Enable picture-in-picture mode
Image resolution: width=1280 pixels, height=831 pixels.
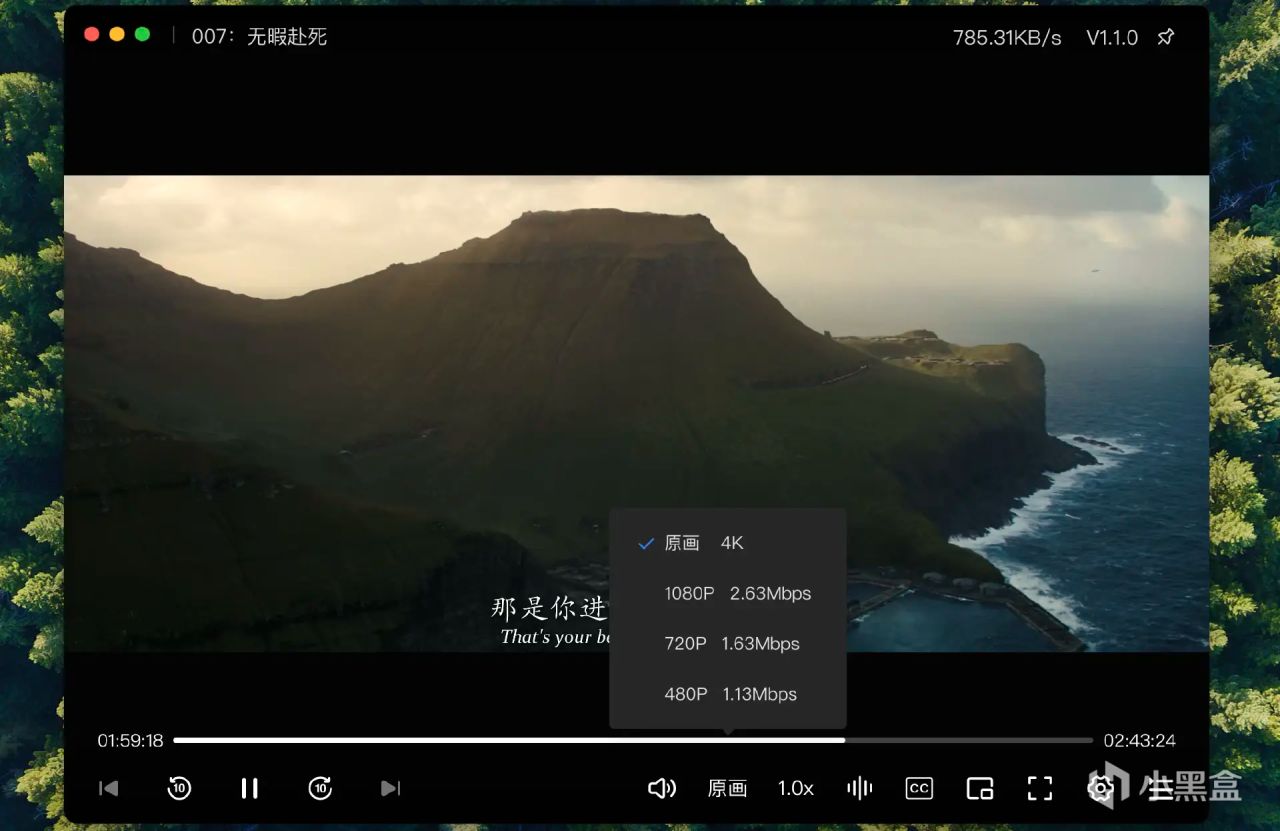tap(980, 788)
